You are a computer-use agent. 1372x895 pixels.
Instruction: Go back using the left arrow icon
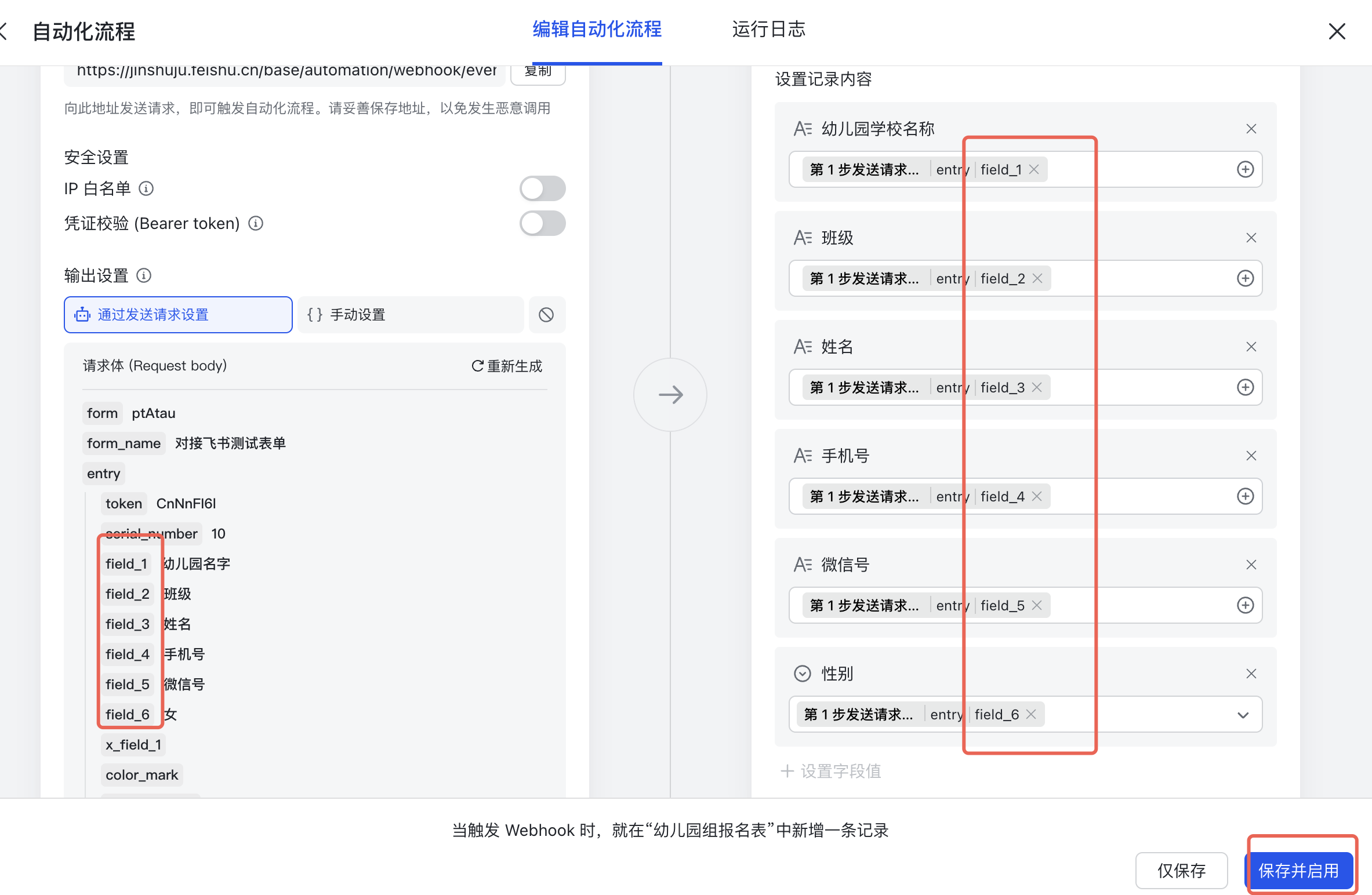tap(3, 31)
